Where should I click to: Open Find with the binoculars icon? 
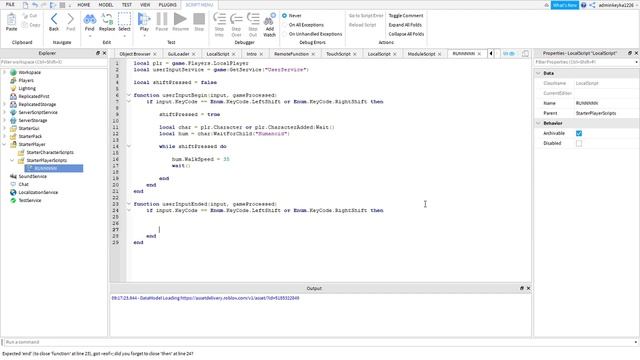pyautogui.click(x=89, y=19)
